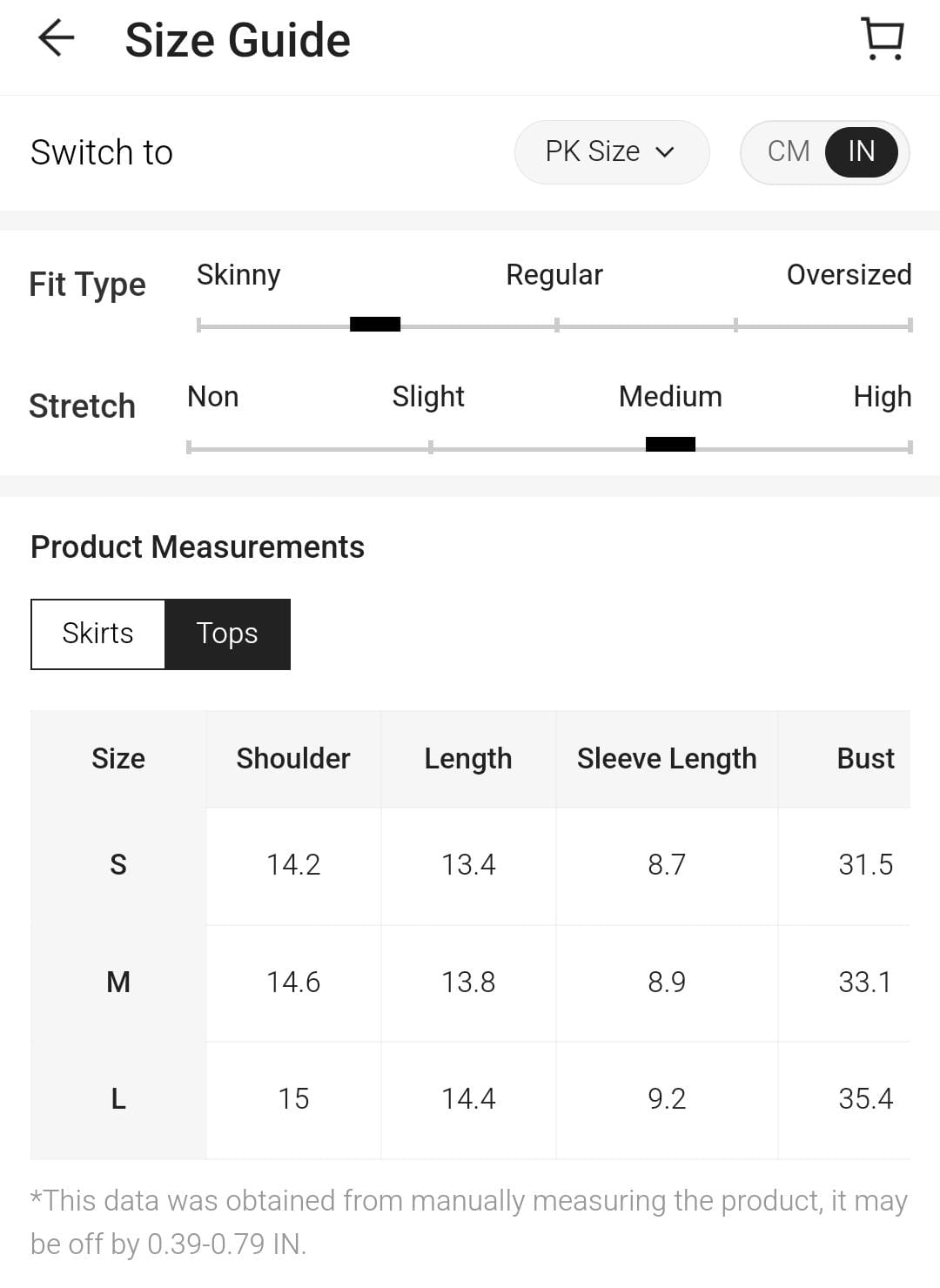Open the shopping cart
This screenshot has width=940, height=1288.
882,39
